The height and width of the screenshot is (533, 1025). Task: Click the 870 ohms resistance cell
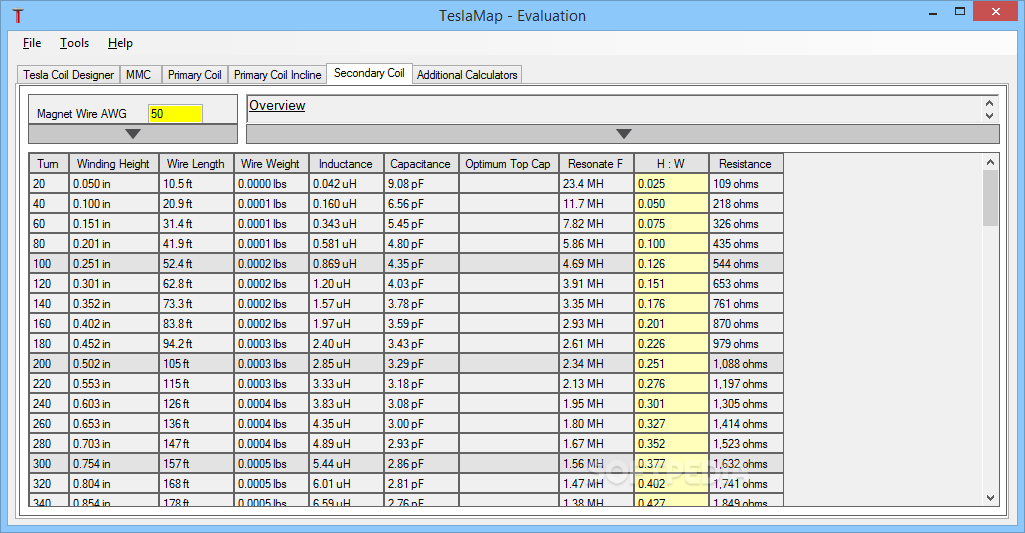coord(746,324)
